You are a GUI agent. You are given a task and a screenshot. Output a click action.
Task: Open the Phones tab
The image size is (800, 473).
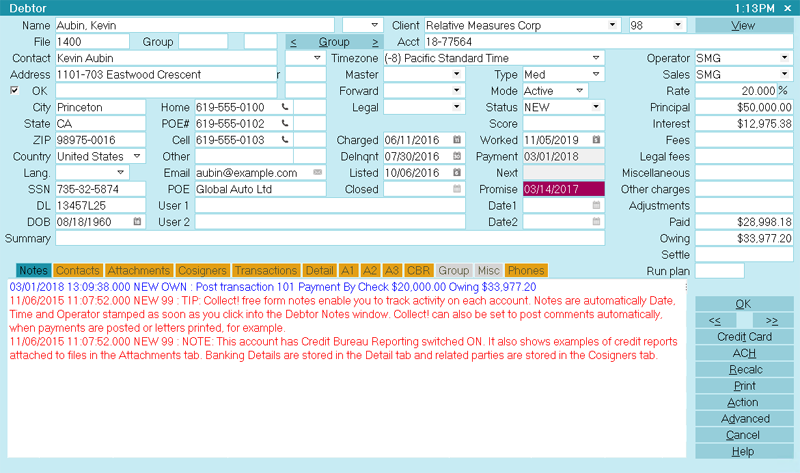click(x=526, y=270)
